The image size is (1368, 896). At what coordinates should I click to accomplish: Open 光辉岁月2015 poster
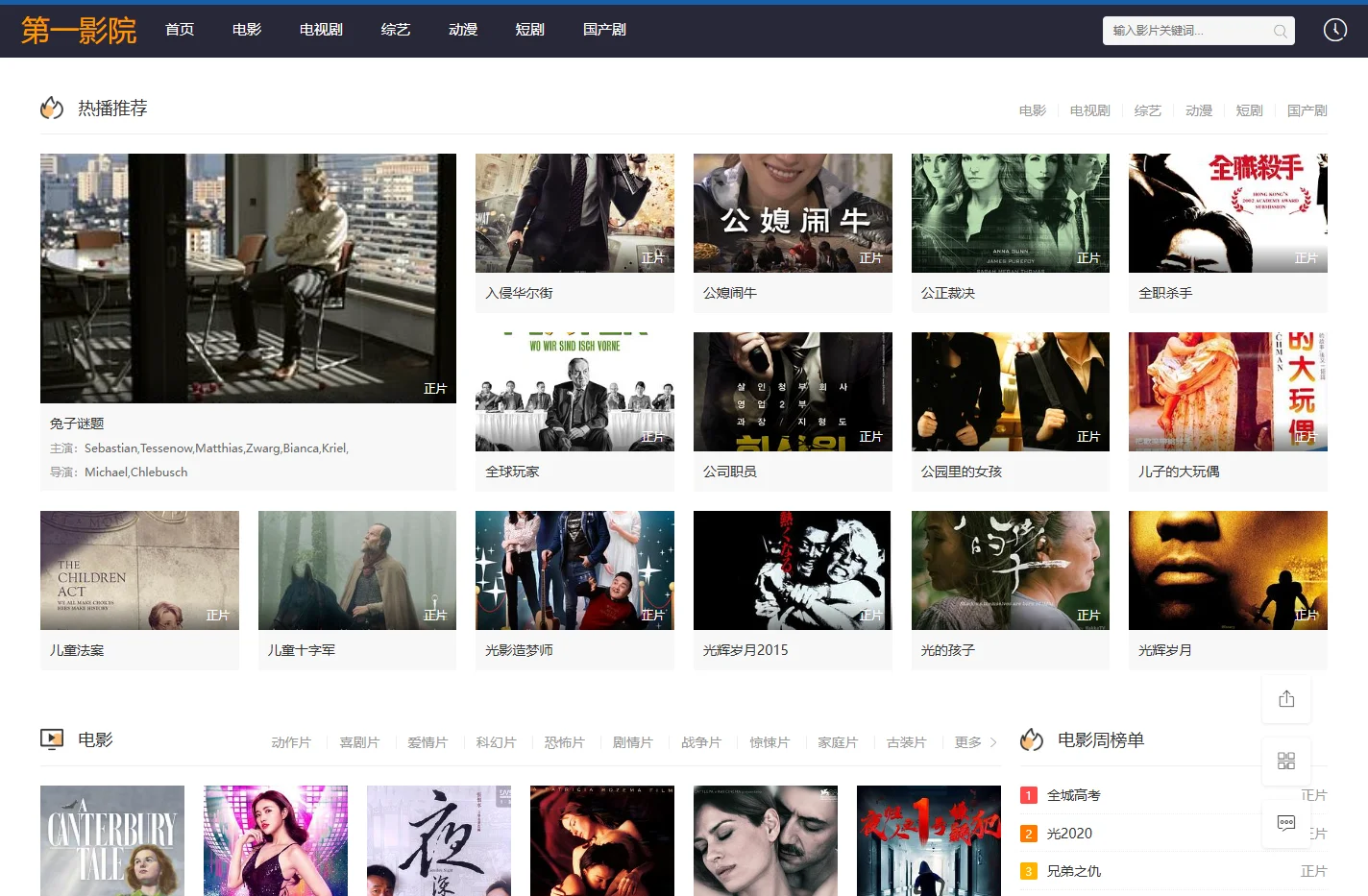[793, 570]
